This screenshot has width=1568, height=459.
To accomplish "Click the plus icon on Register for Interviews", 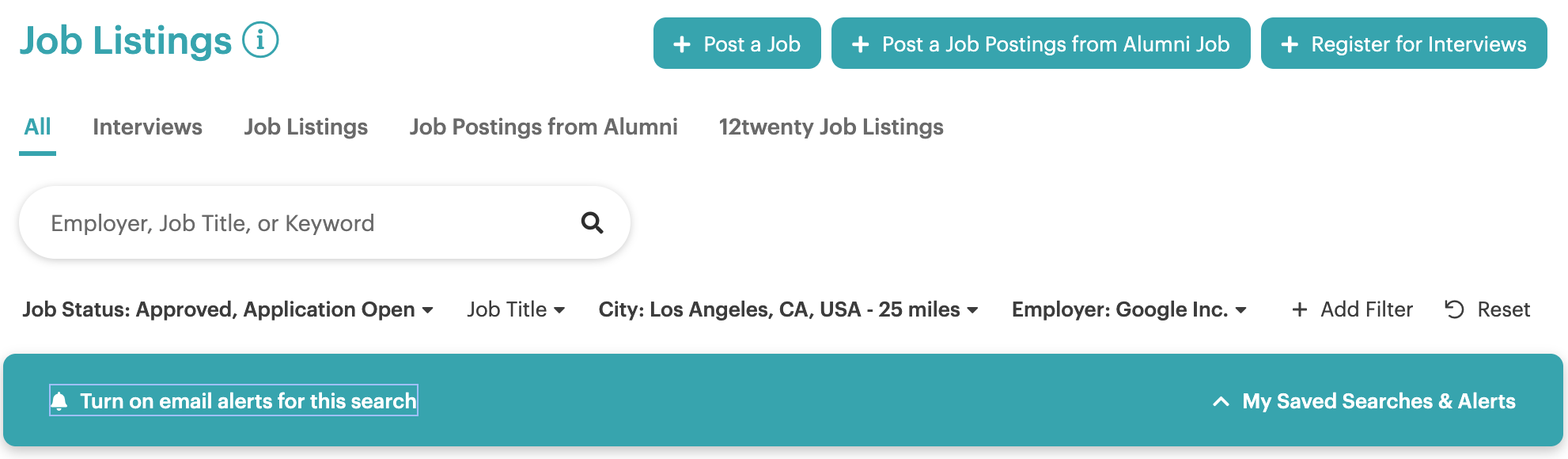I will click(1290, 44).
